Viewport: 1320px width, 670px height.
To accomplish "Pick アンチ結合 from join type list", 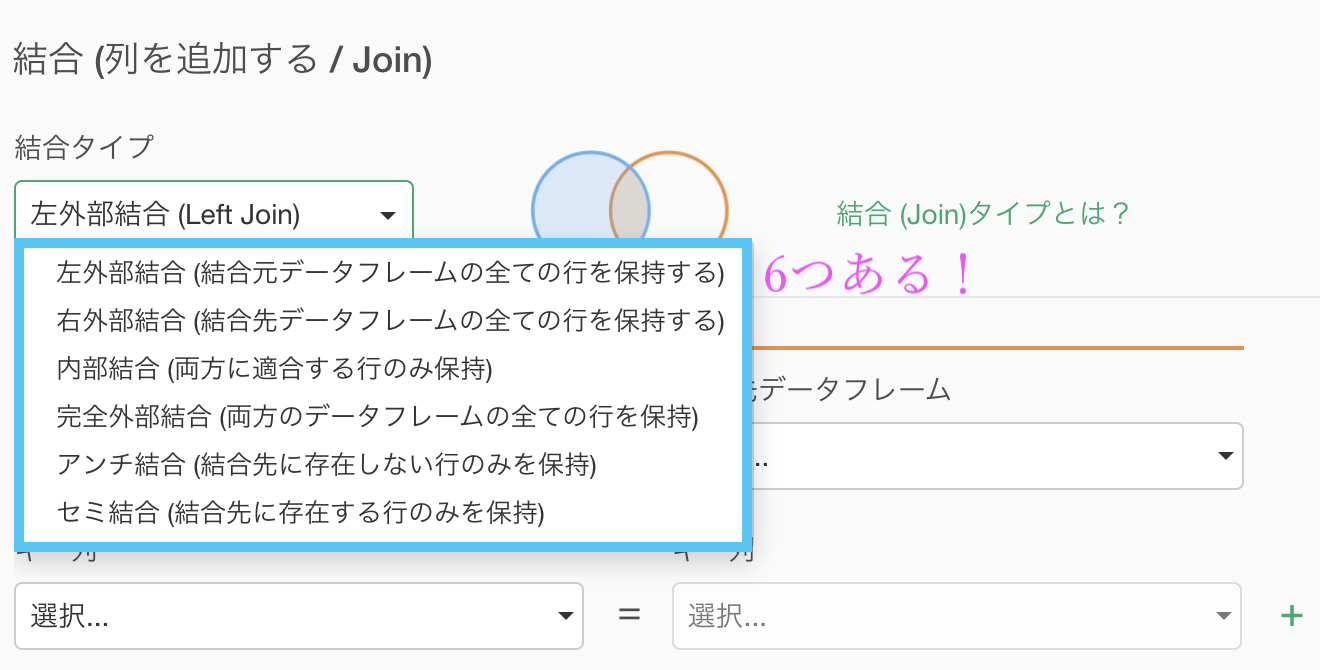I will 327,464.
